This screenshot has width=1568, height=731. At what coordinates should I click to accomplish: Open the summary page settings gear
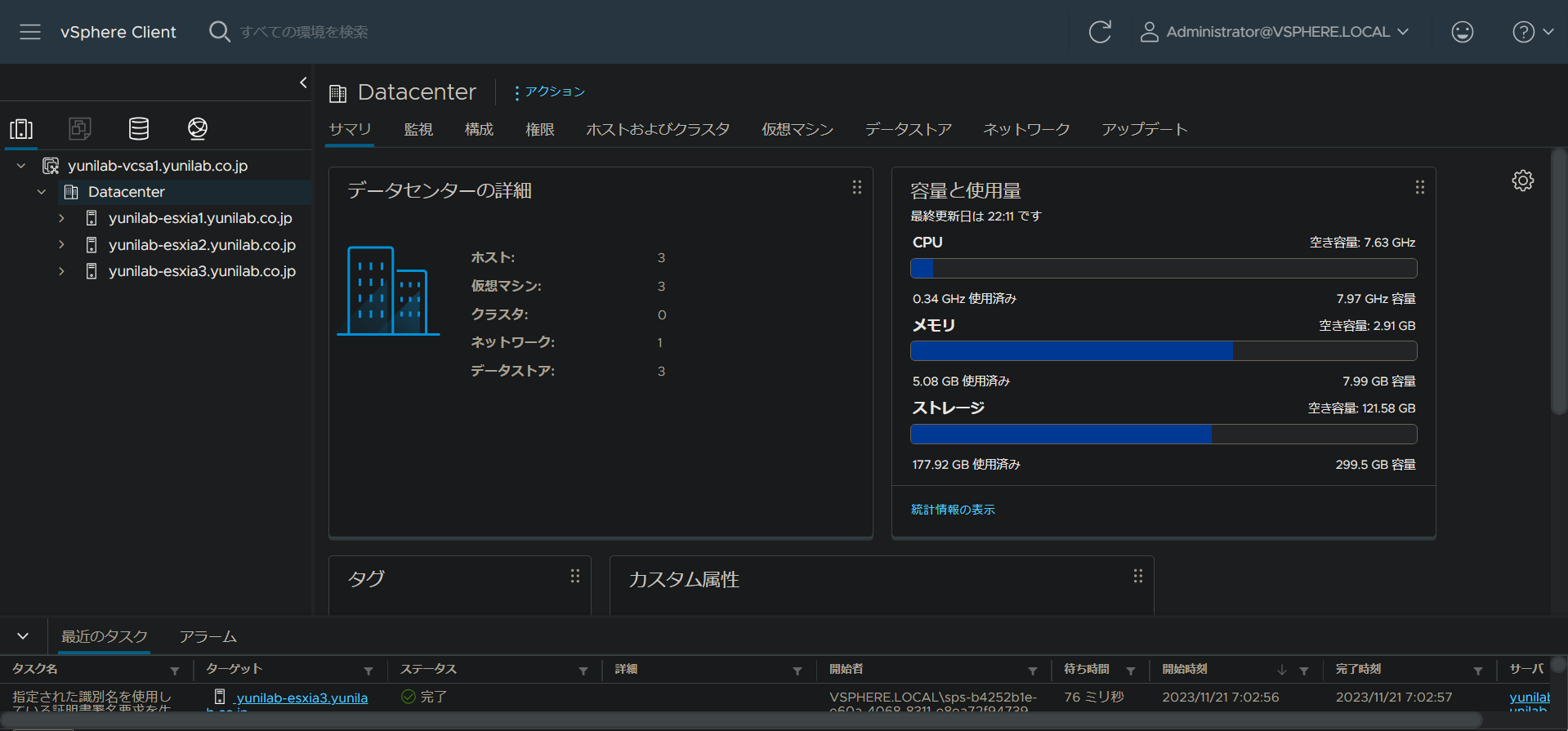coord(1523,181)
